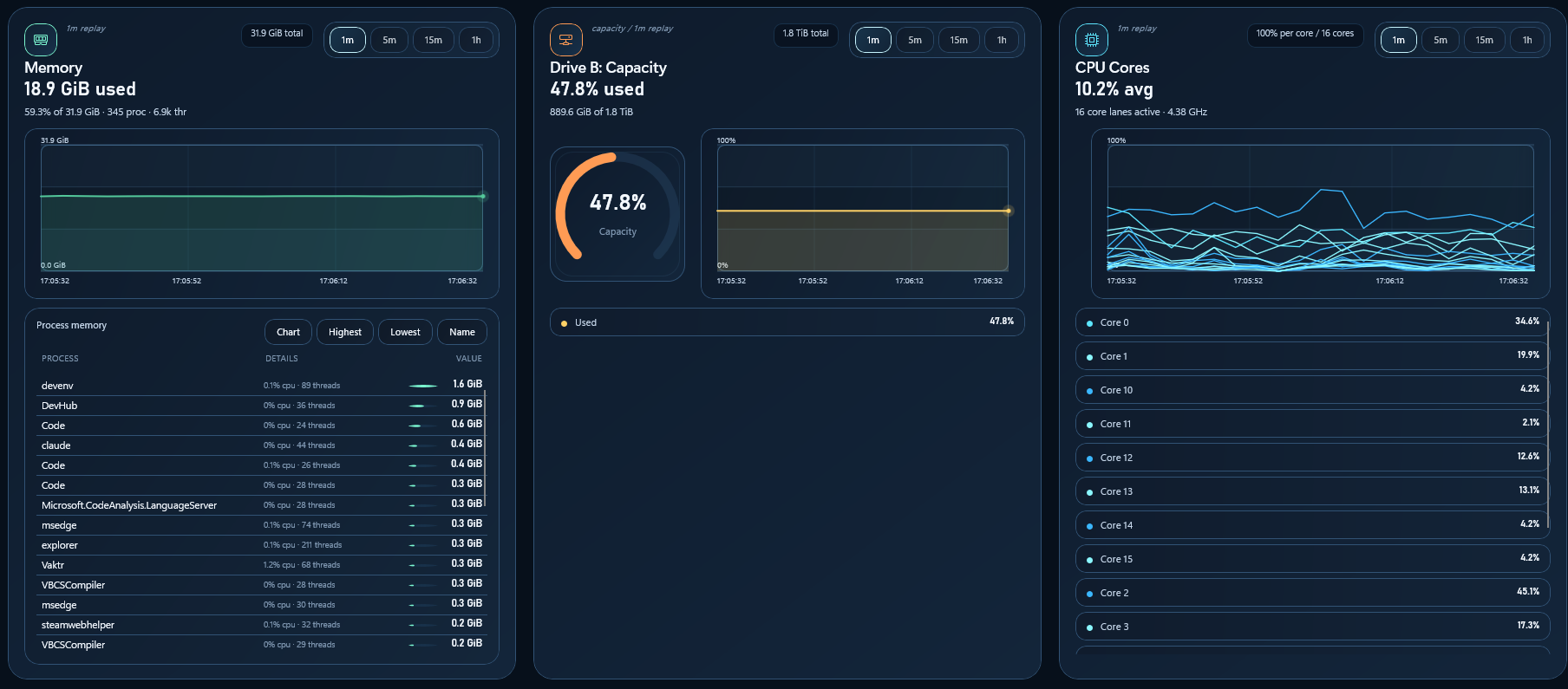
Task: Select 5m range in CPU Cores panel
Action: (x=1441, y=40)
